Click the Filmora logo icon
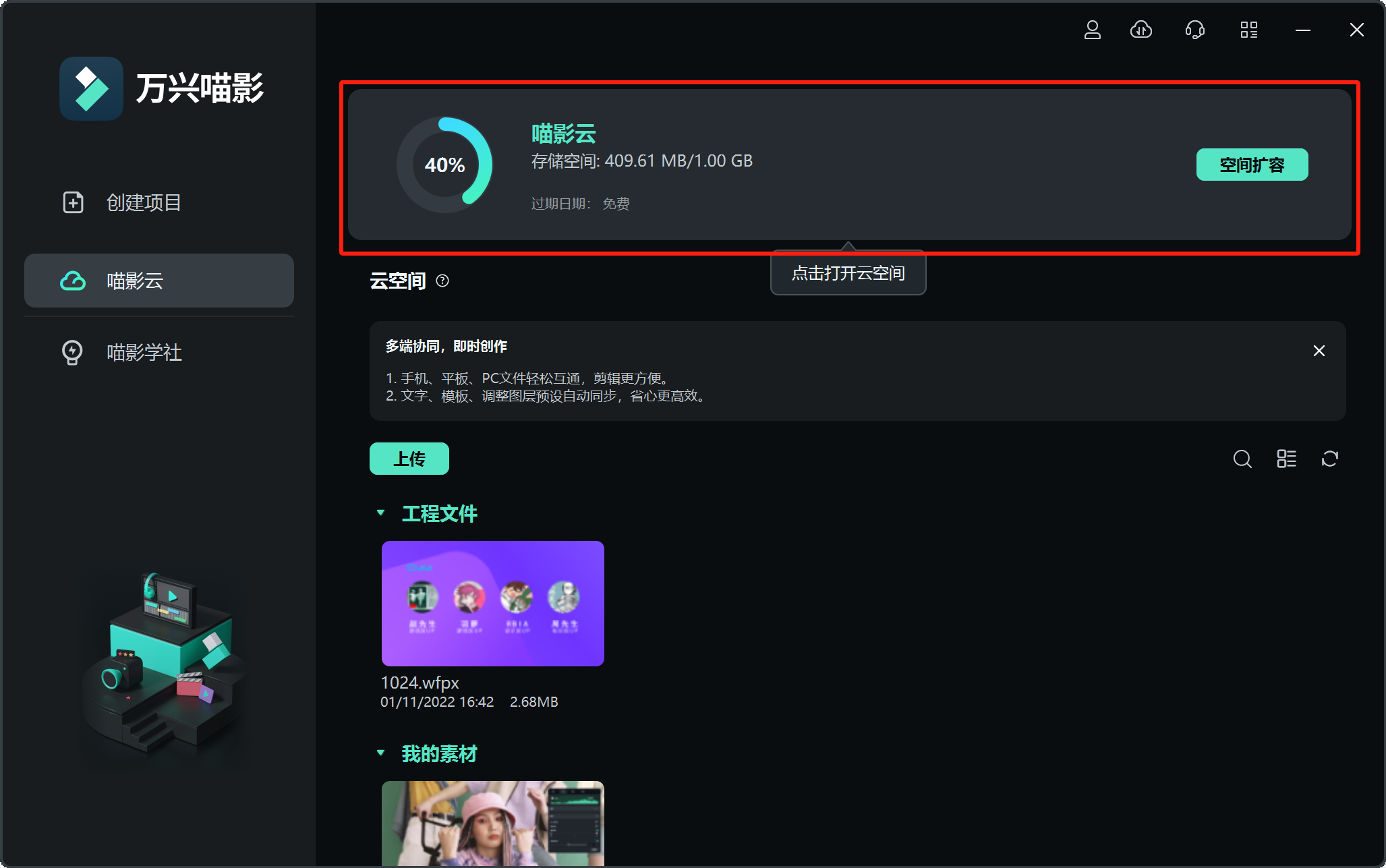This screenshot has height=868, width=1386. coord(91,88)
